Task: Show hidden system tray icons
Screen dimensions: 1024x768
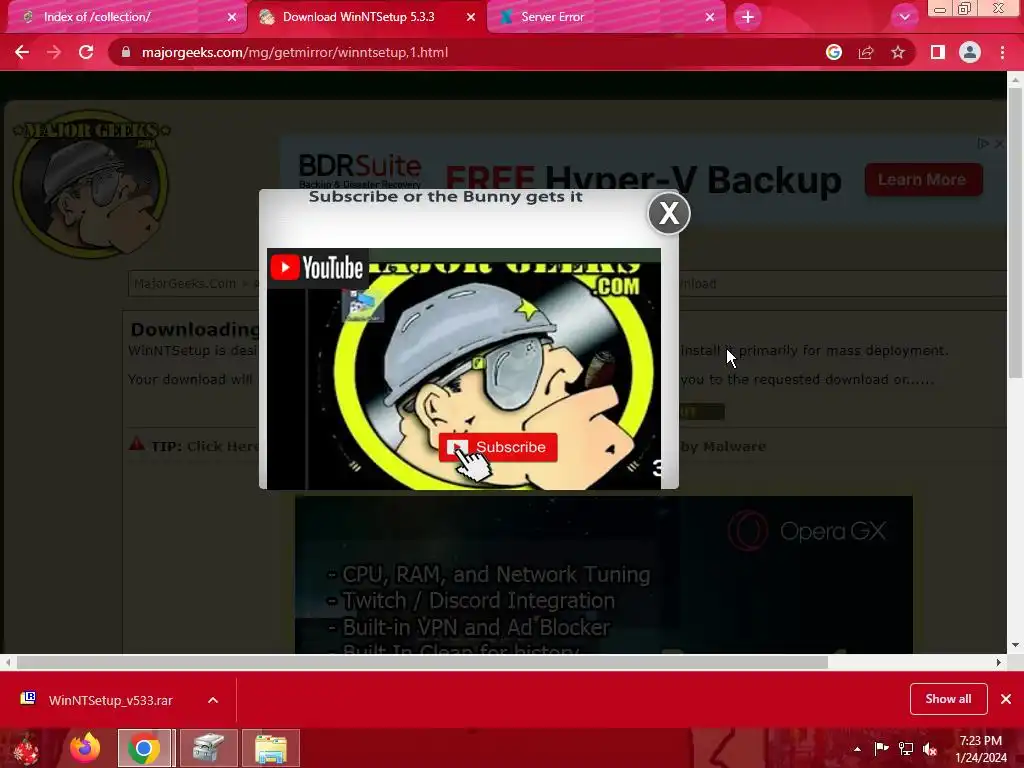Action: click(x=857, y=749)
